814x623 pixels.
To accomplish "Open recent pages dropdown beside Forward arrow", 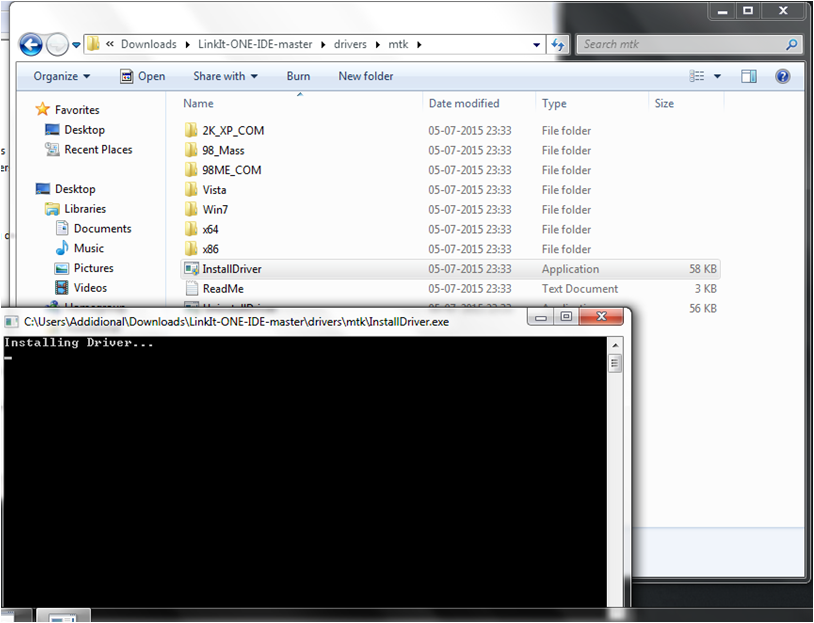I will 76,45.
